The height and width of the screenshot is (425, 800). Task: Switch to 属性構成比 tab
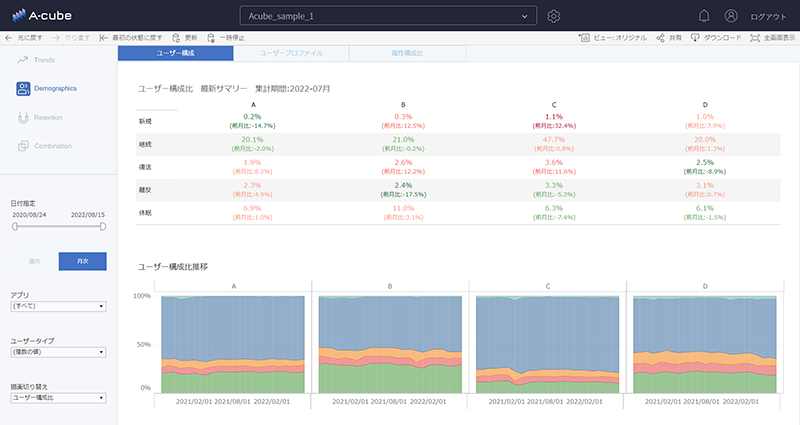(x=405, y=52)
